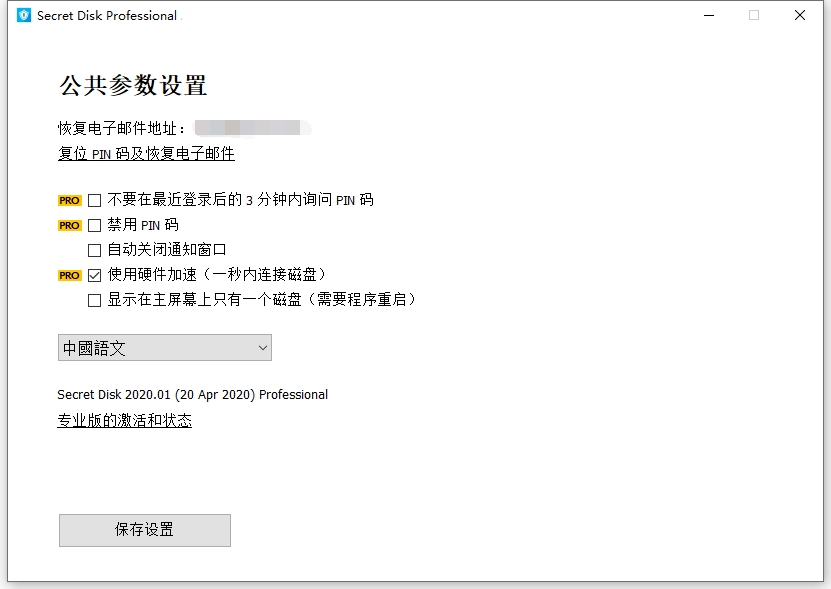This screenshot has width=831, height=589.
Task: Click PRO badge beside 使用硬件加速
Action: pos(69,276)
